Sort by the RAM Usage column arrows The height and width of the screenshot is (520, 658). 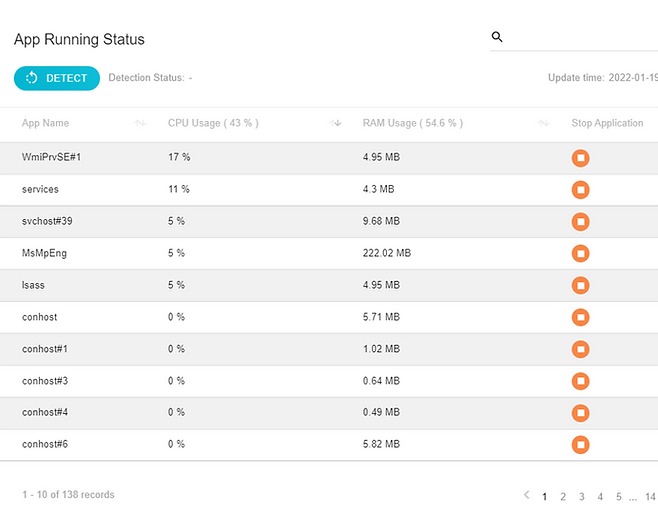point(543,123)
